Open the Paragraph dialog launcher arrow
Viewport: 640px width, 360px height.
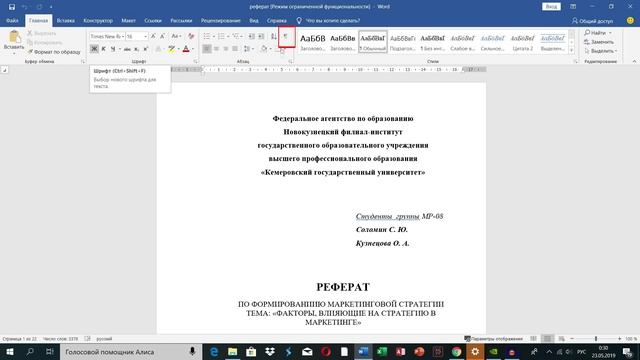[291, 62]
